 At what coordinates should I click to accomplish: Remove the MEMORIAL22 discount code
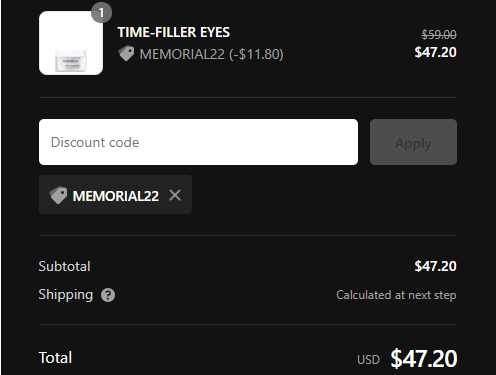(x=175, y=195)
